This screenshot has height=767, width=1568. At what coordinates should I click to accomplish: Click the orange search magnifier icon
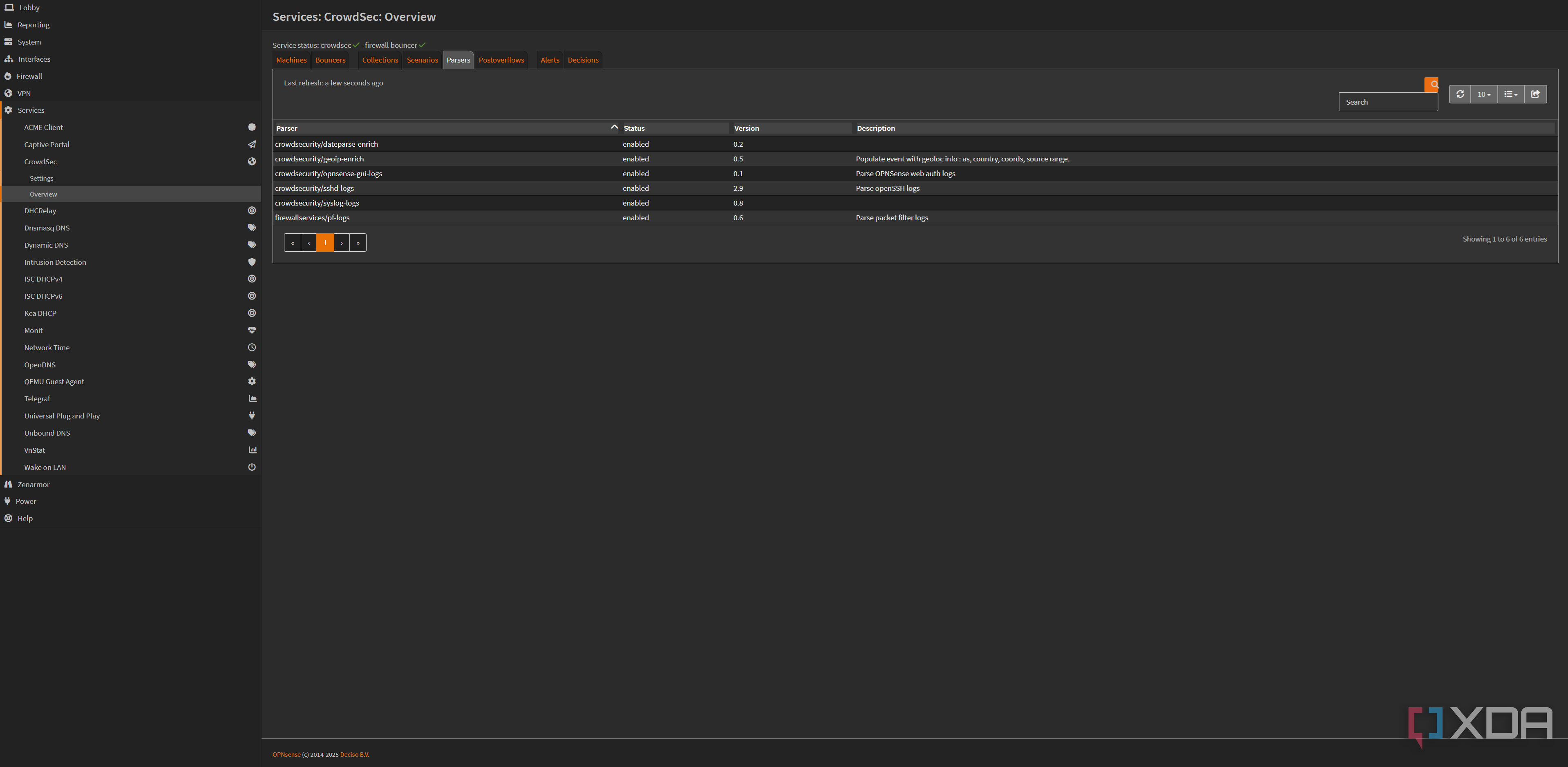1431,85
